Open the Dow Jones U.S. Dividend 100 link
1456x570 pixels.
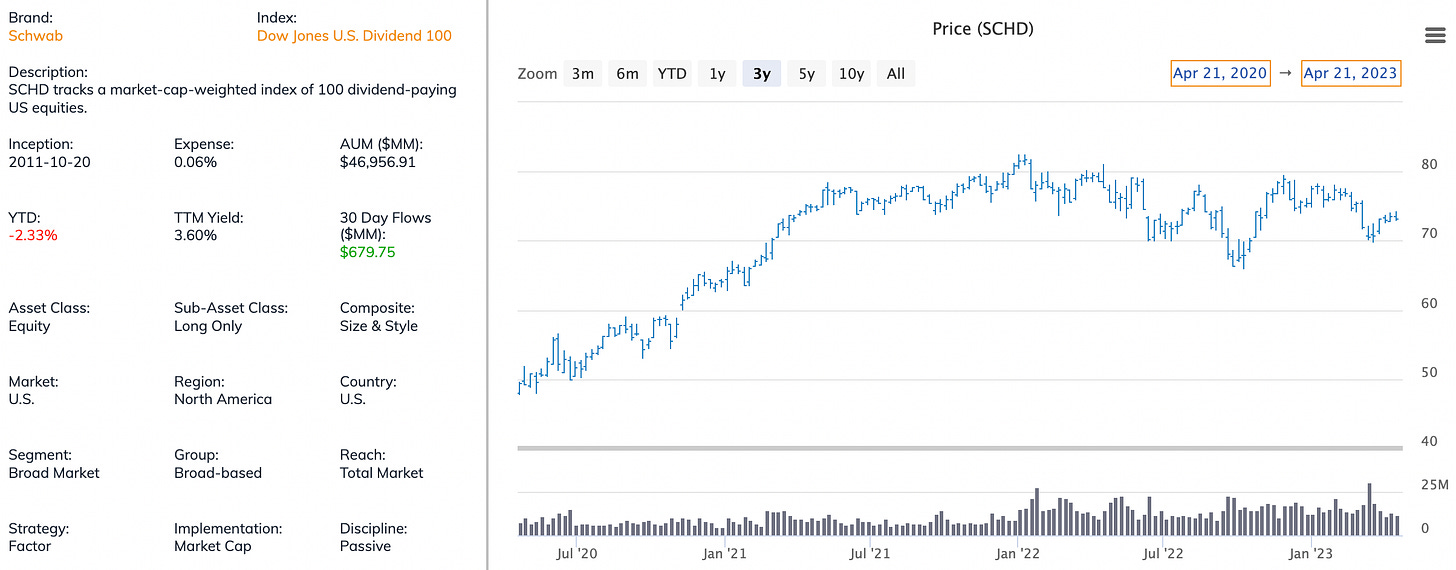coord(354,35)
